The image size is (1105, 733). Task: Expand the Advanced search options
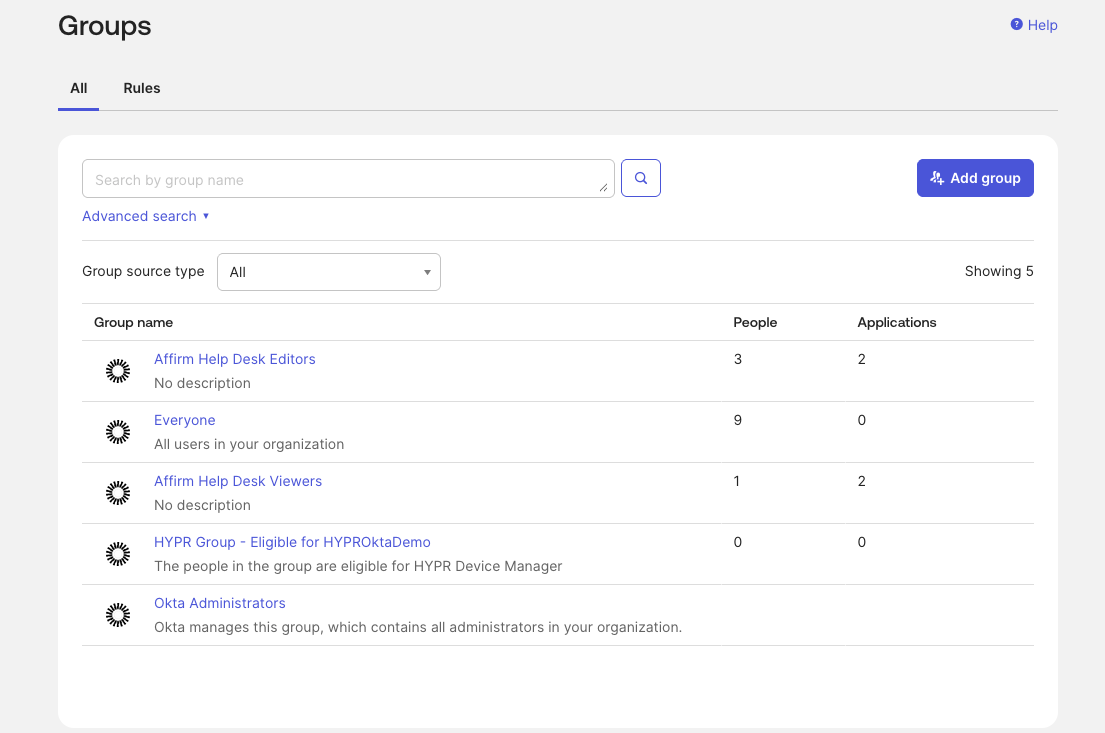click(146, 216)
